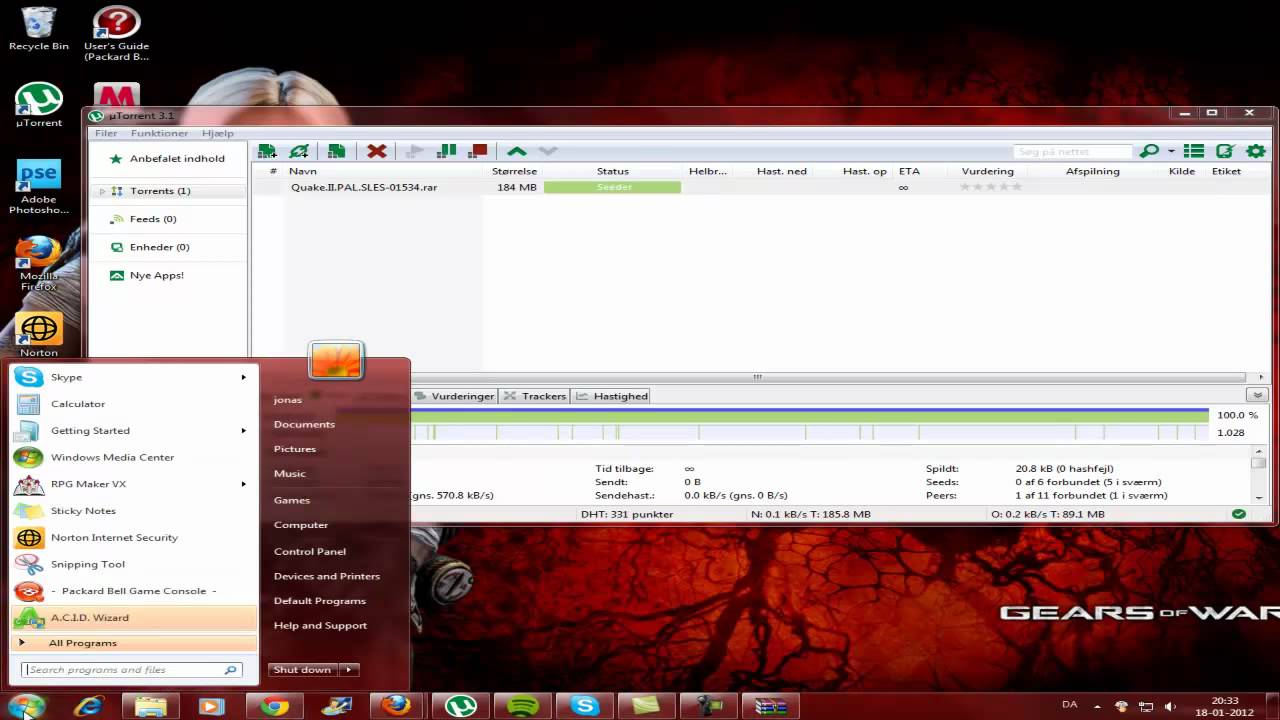The width and height of the screenshot is (1280, 720).
Task: Click the web search input field
Action: coord(1073,152)
